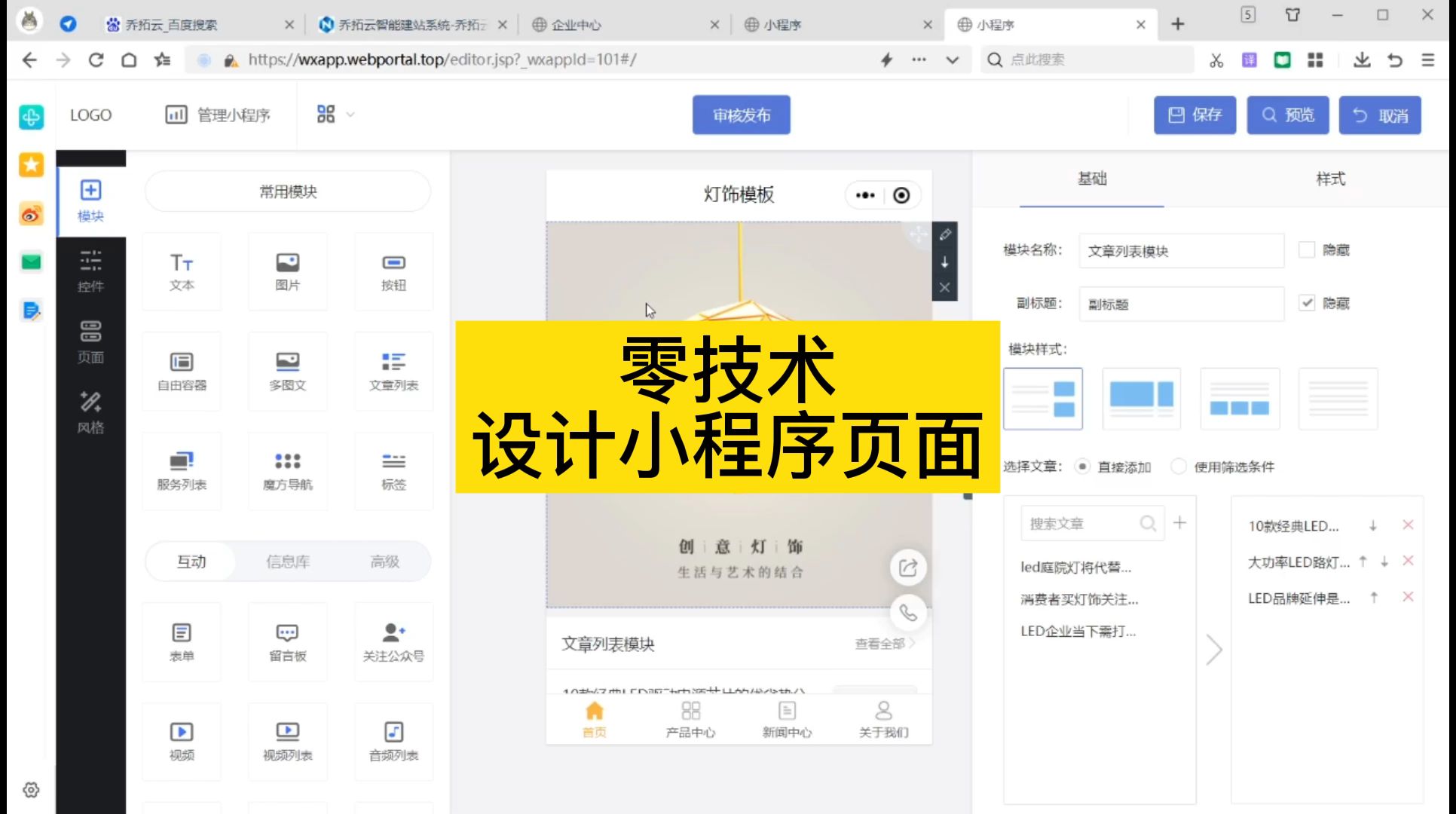This screenshot has height=814, width=1456.
Task: Select the 魔方导航 navigation module
Action: (287, 470)
